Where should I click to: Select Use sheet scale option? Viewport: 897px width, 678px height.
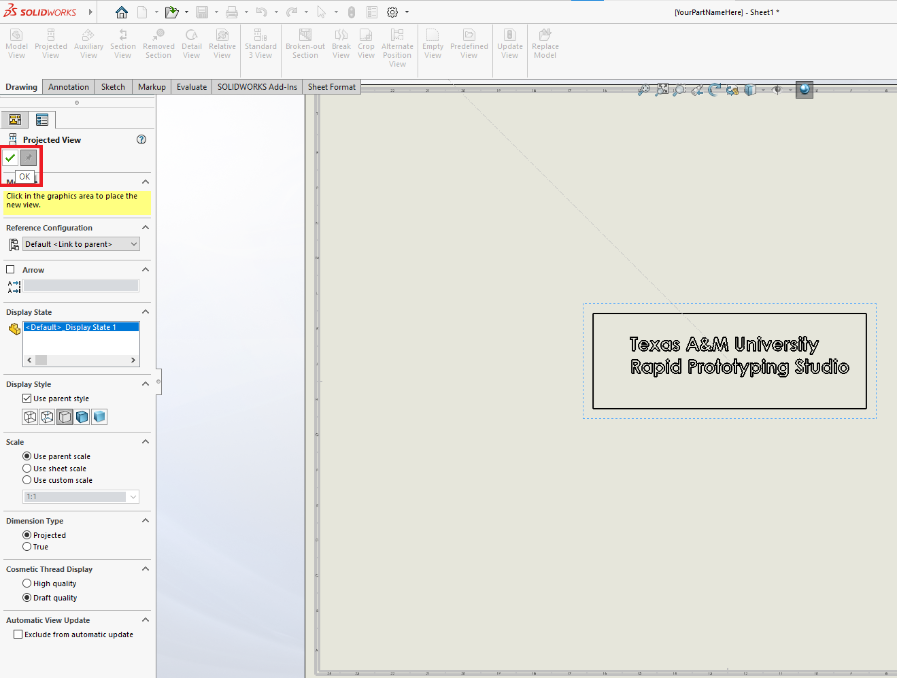pos(27,468)
